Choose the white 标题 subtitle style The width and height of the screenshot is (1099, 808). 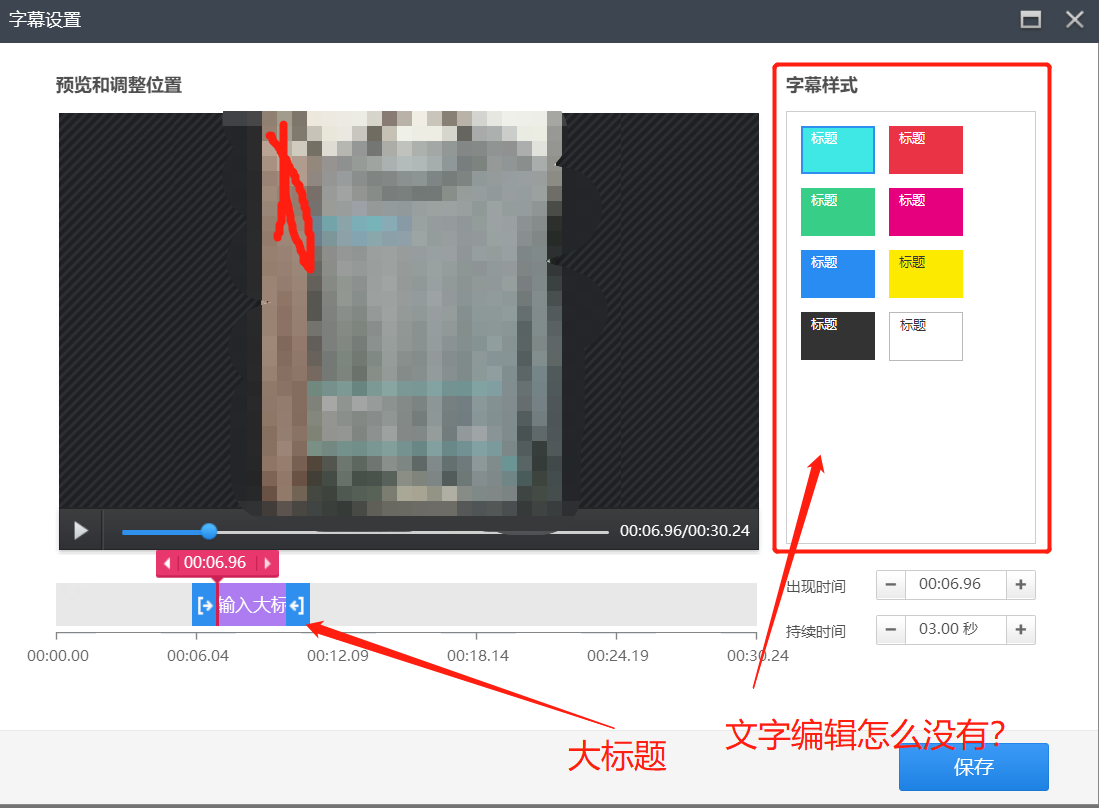coord(925,336)
